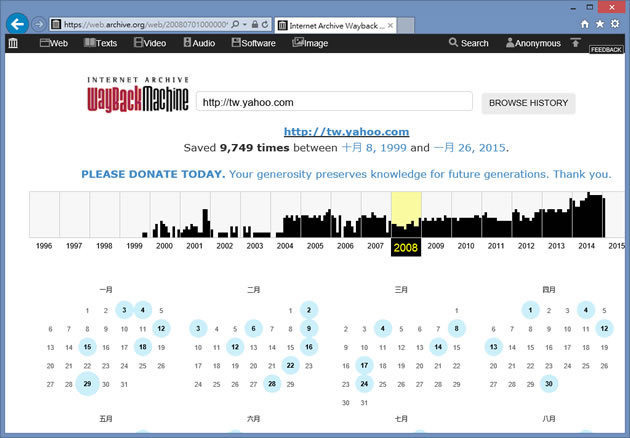The height and width of the screenshot is (438, 630).
Task: Open March 24 snapshot
Action: click(364, 384)
